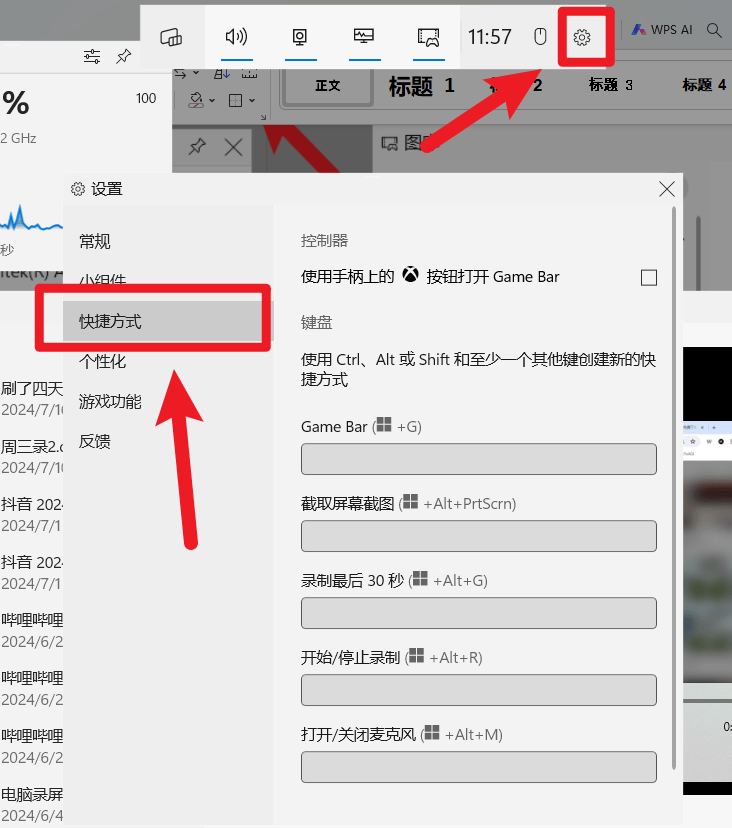Click the 开始/停止录制 shortcut input field
Screen dimensions: 732x828
(x=478, y=690)
